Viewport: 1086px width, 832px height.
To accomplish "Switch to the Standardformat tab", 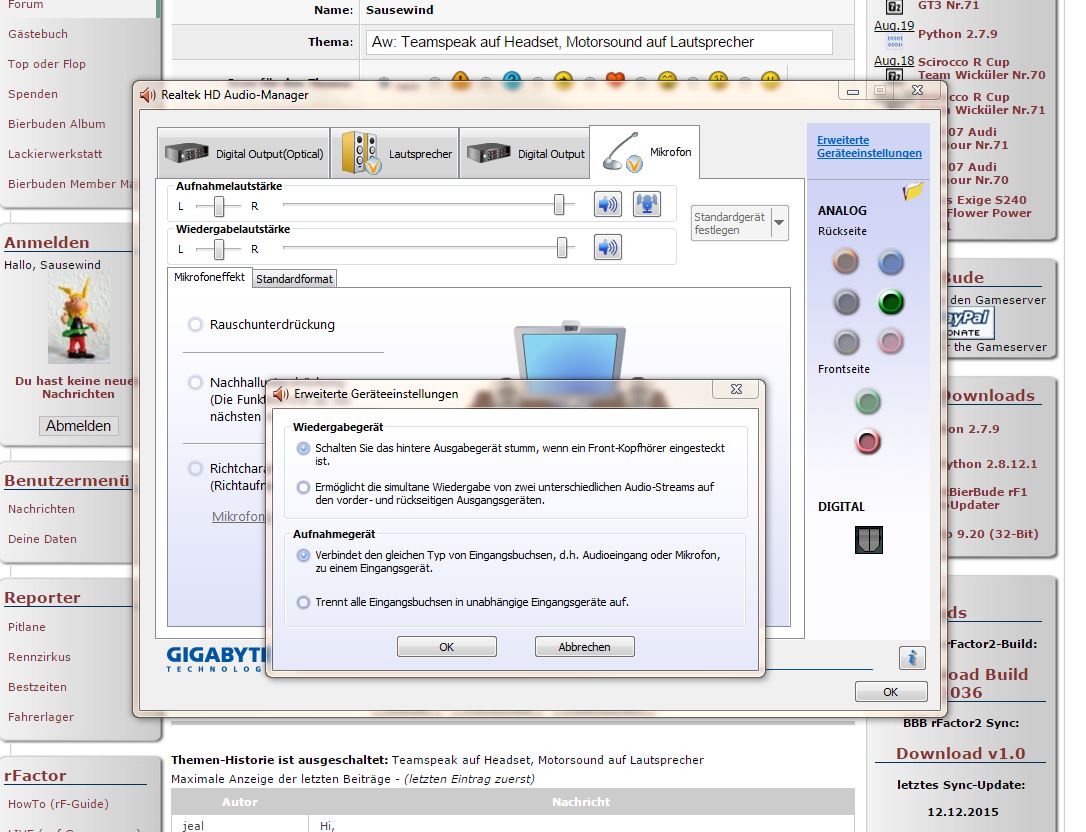I will [294, 279].
